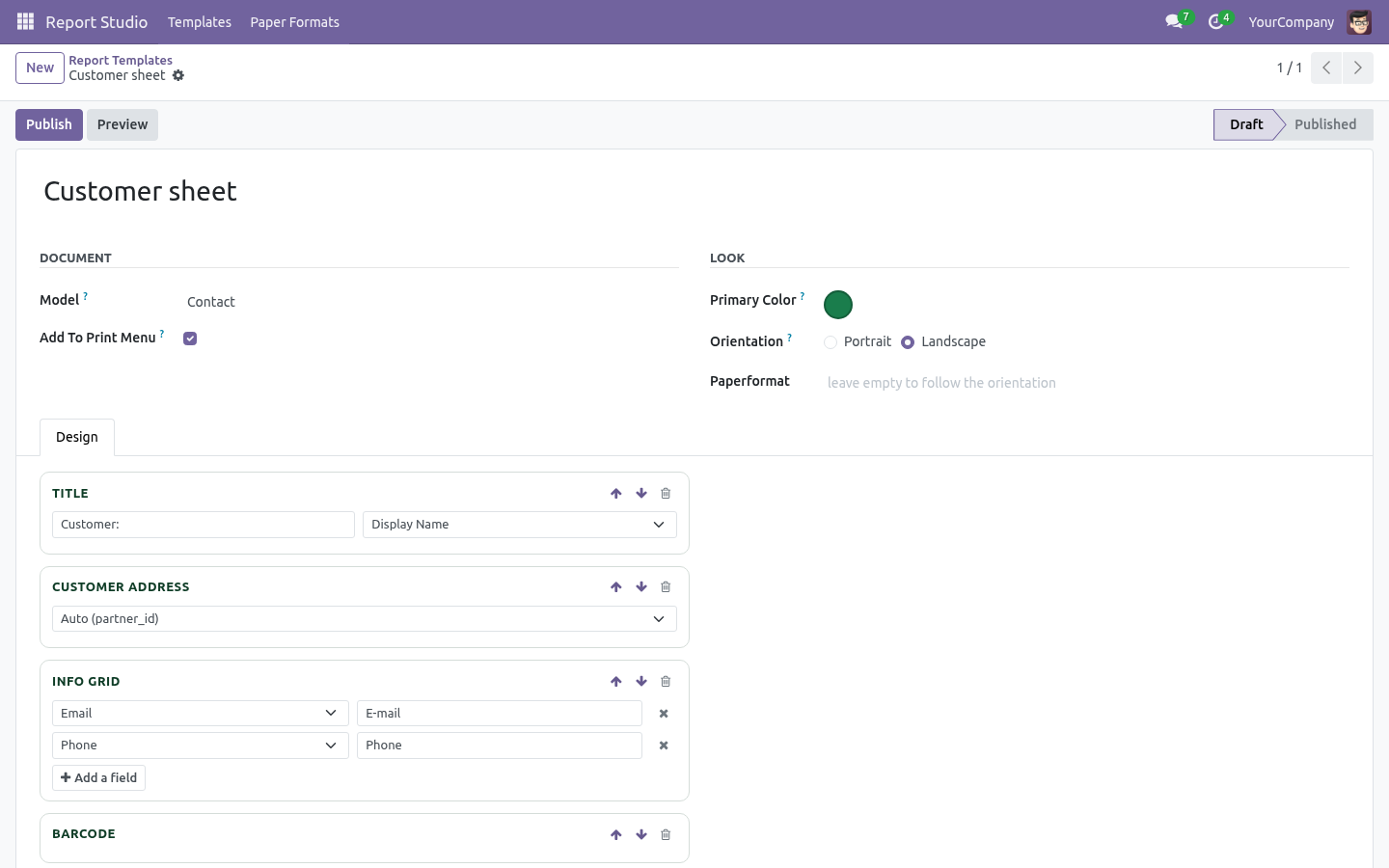
Task: Delete the Title block
Action: coord(666,494)
